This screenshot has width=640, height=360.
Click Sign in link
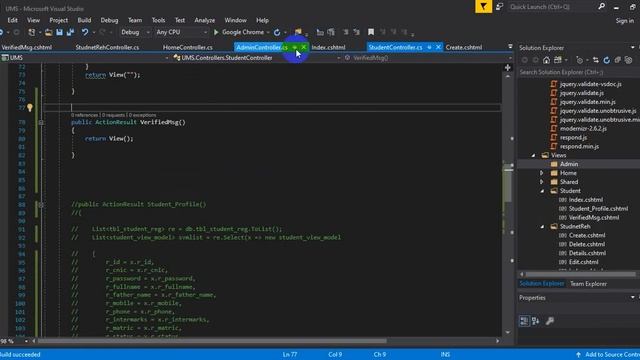[625, 20]
